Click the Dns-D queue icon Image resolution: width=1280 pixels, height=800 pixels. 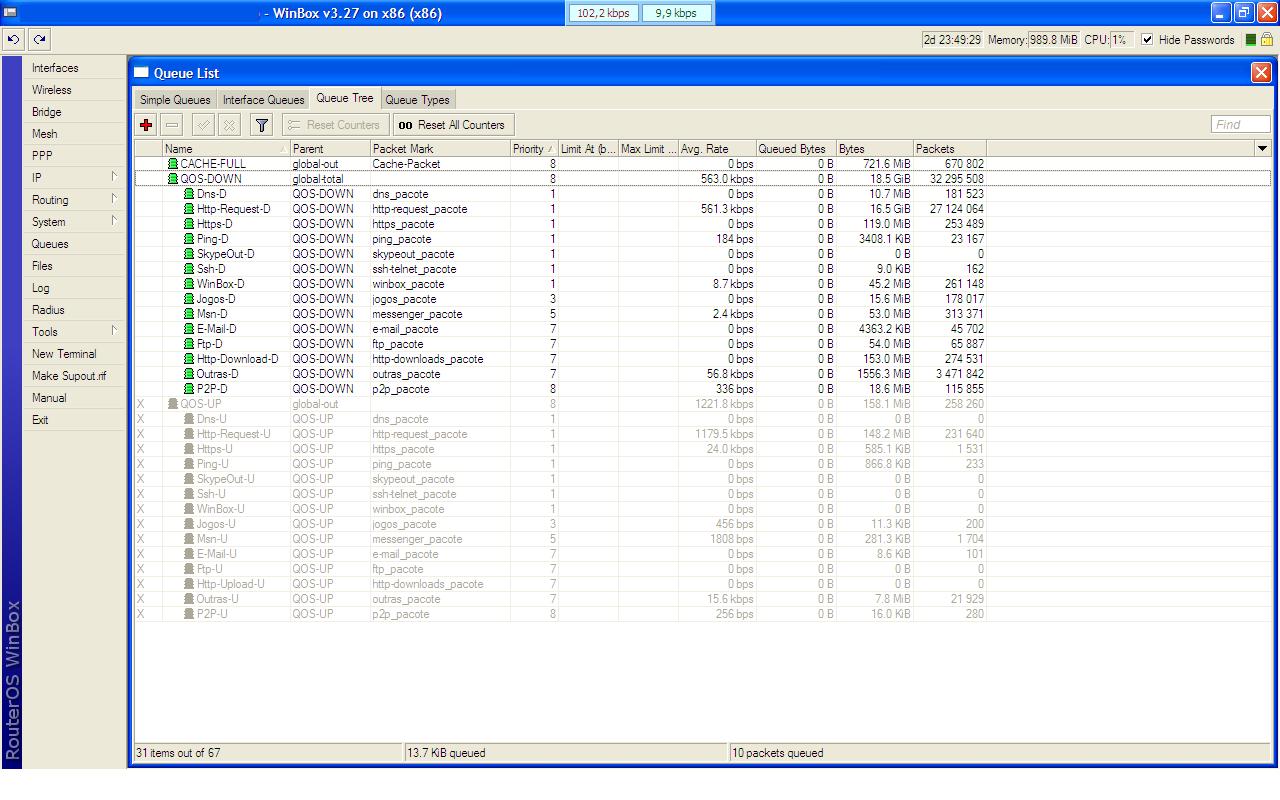[189, 194]
